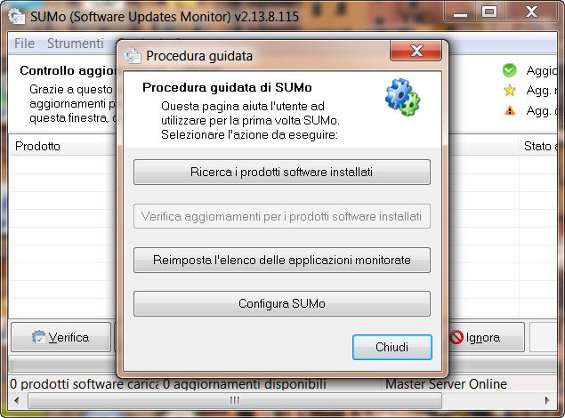Click Reimposta l'elenco delle applicazioni monitorate
Viewport: 565px width, 418px height.
pyautogui.click(x=282, y=260)
